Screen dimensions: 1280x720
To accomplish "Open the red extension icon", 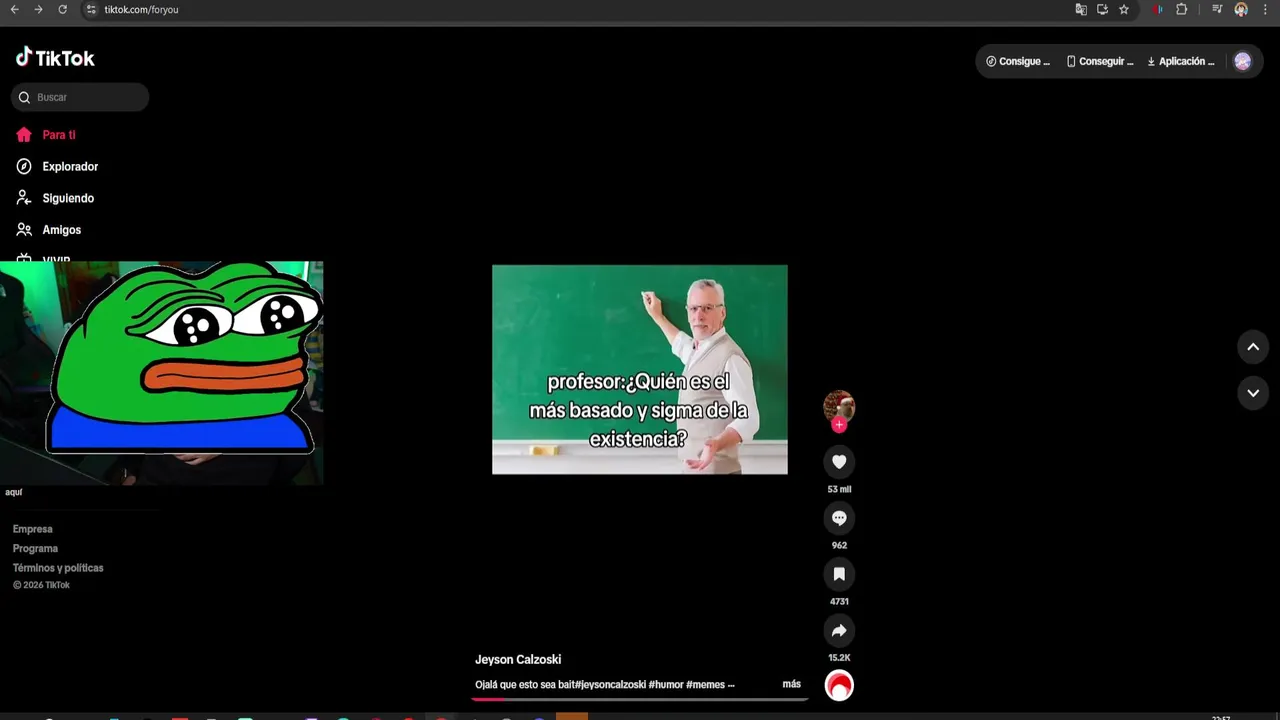I will point(1158,9).
